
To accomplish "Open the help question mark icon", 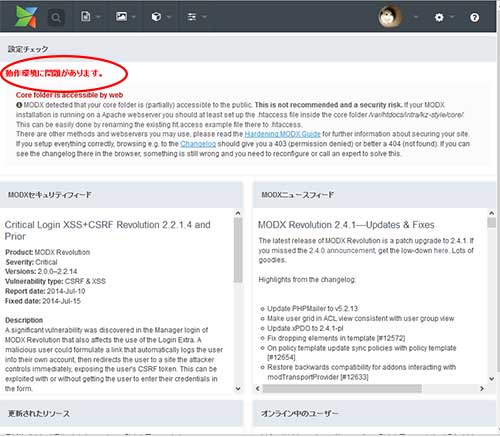I will coord(474,17).
